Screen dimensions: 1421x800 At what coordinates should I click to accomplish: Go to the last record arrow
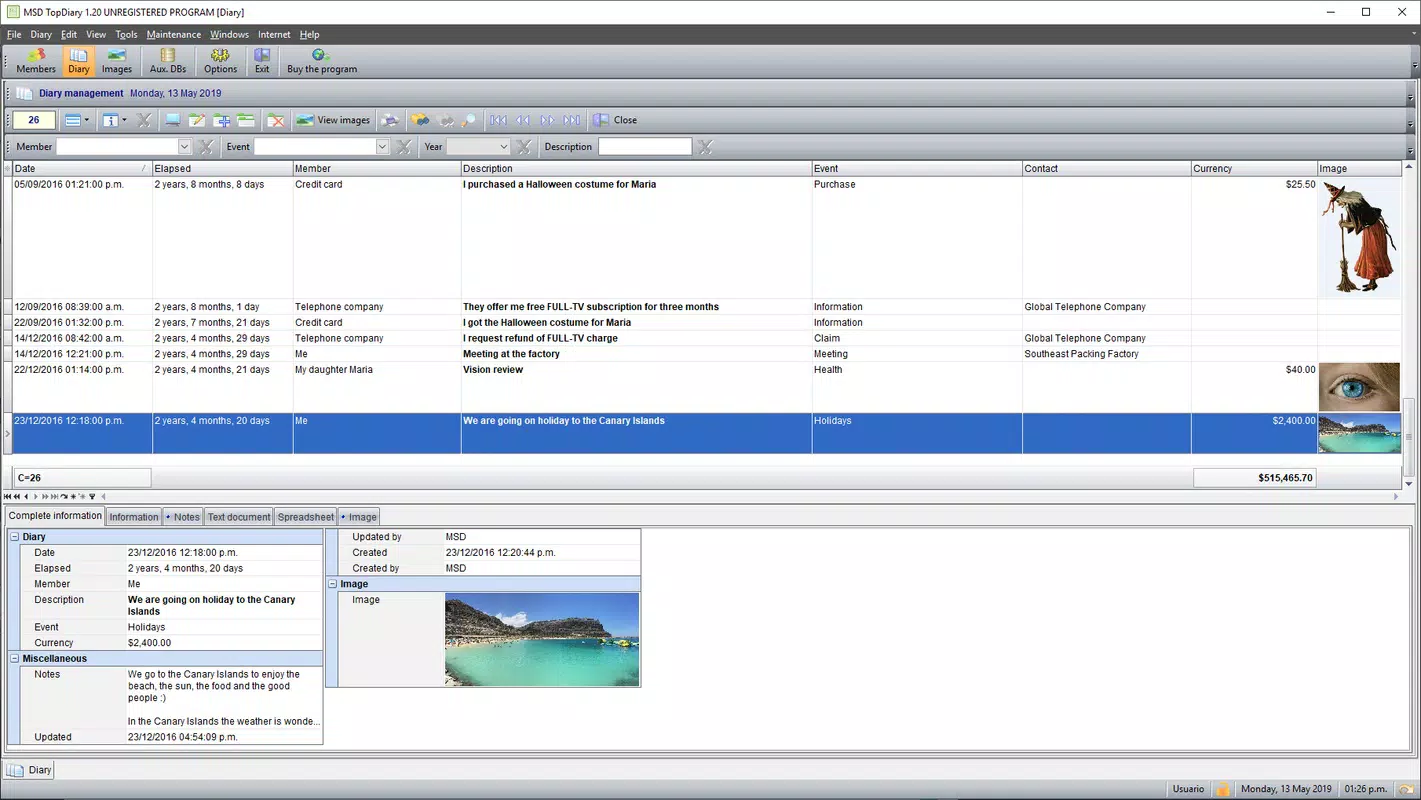click(571, 120)
